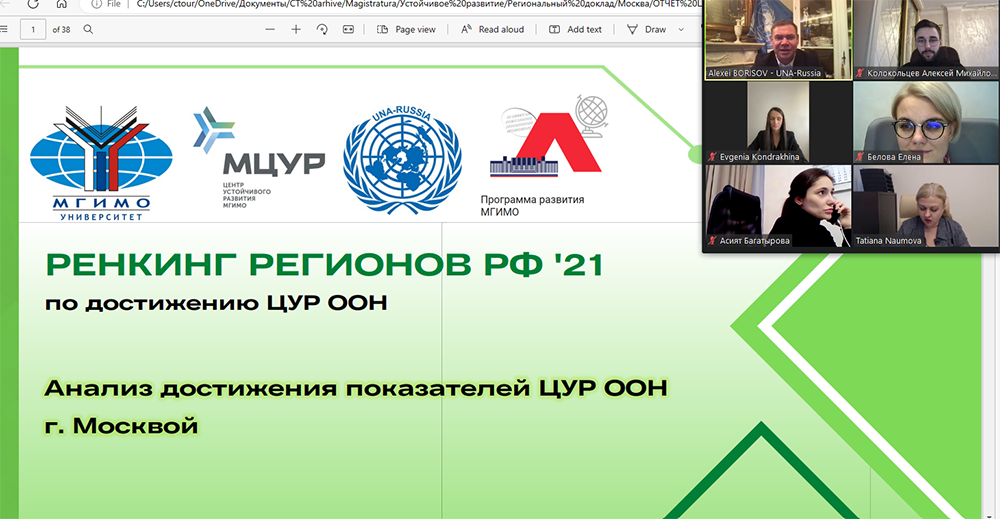Click muted mic icon beside Асият Багатырова
The width and height of the screenshot is (1000, 519).
(712, 240)
